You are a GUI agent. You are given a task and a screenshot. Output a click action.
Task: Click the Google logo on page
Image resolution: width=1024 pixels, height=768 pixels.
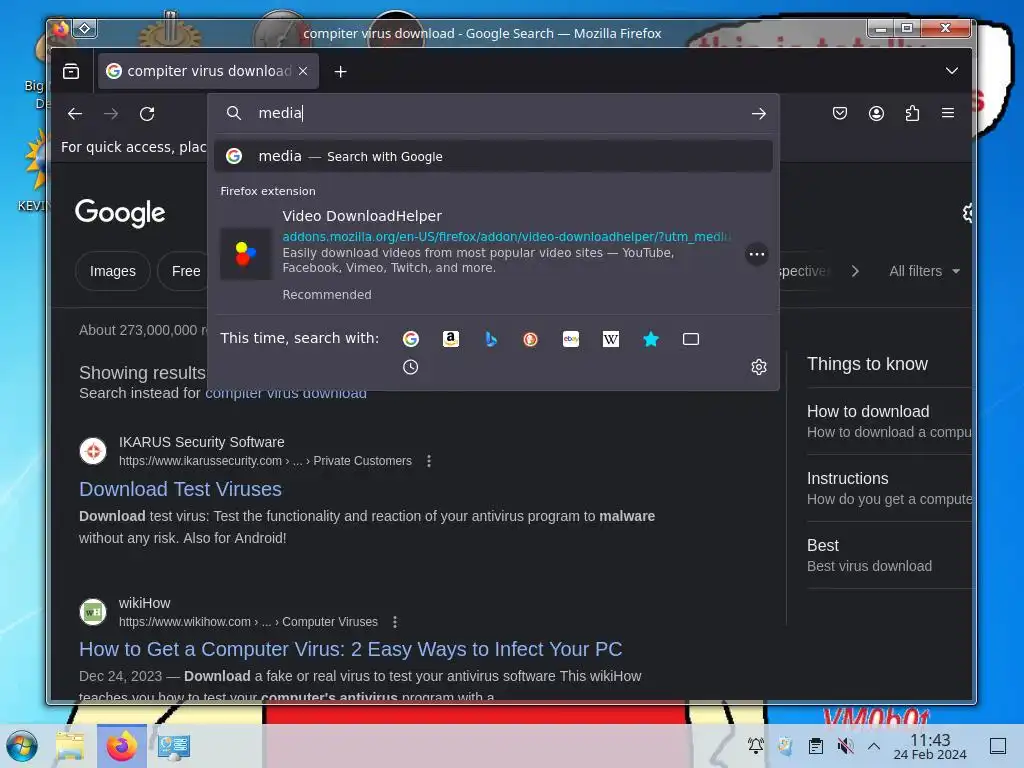point(120,214)
